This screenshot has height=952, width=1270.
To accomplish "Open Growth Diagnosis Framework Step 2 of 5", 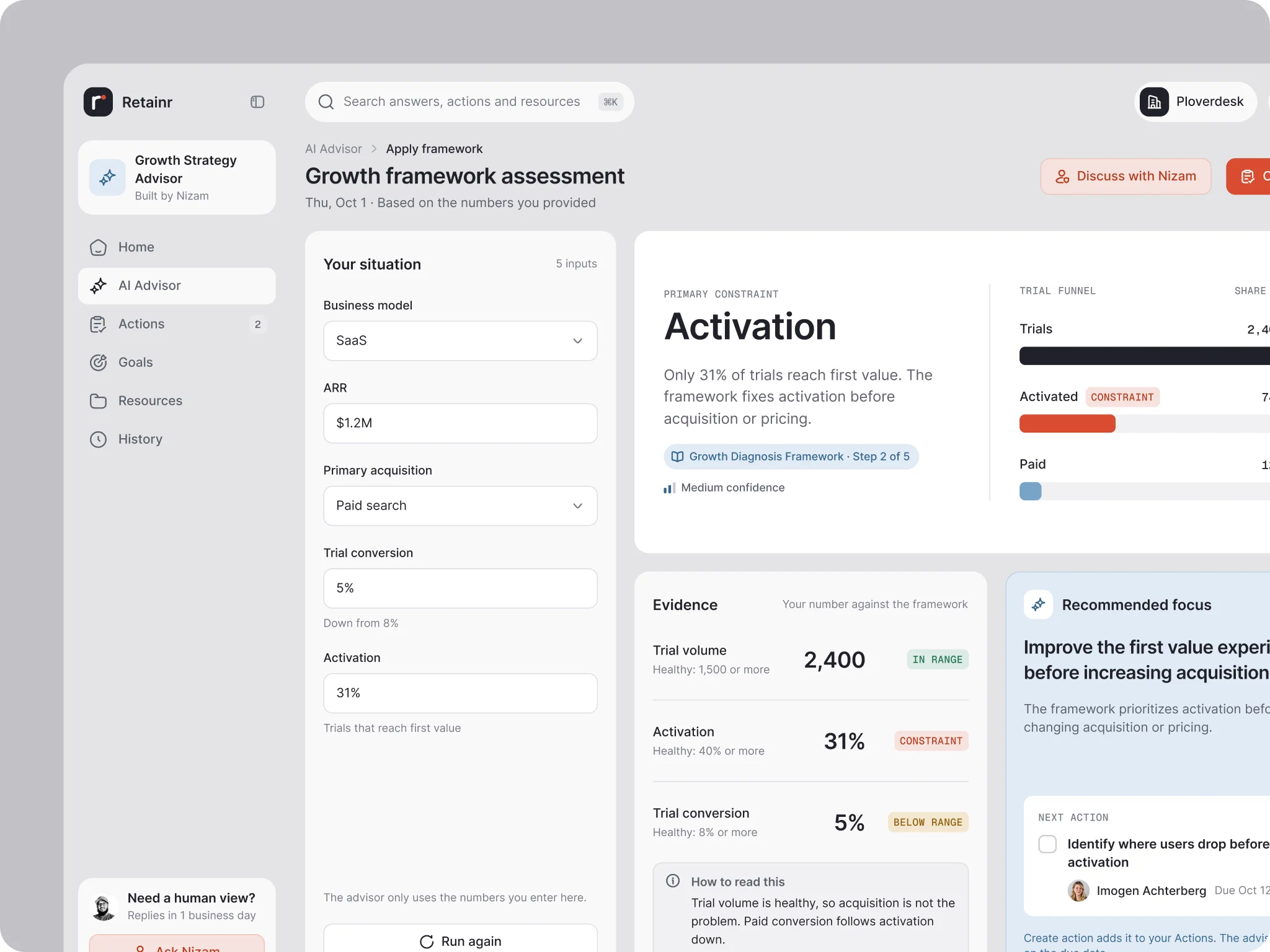I will tap(791, 457).
